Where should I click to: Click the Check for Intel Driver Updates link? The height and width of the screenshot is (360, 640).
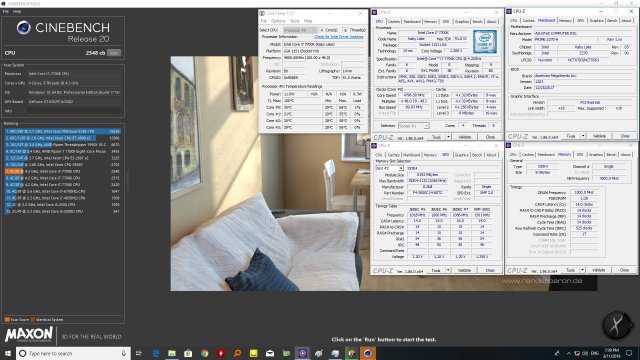(x=338, y=37)
